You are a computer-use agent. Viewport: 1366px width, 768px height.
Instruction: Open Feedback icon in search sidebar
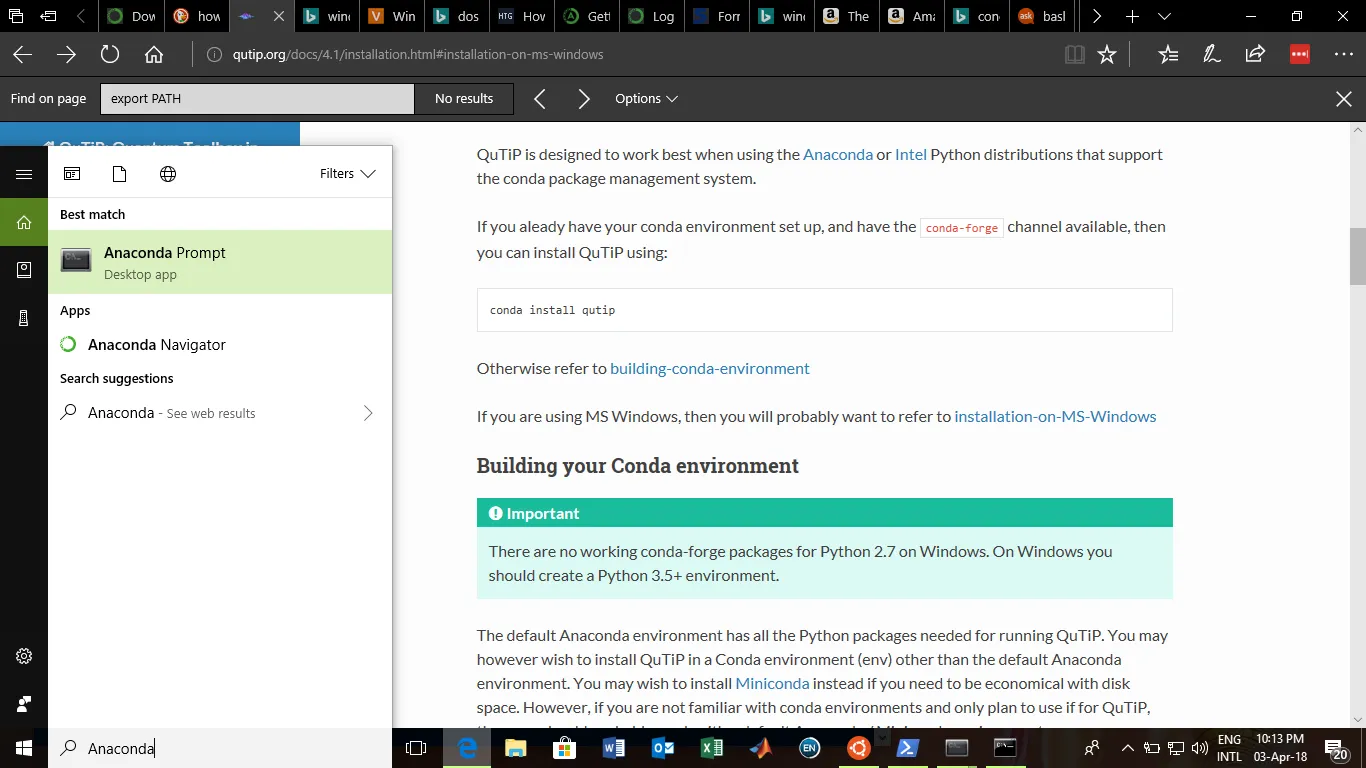pos(24,705)
